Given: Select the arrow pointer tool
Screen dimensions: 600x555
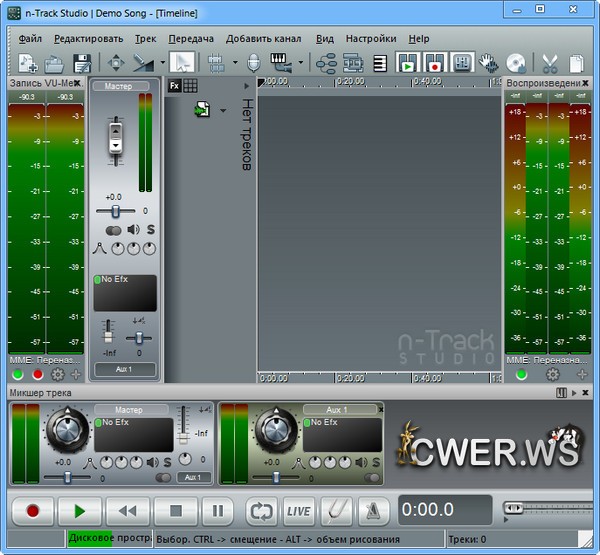Looking at the screenshot, I should (181, 62).
